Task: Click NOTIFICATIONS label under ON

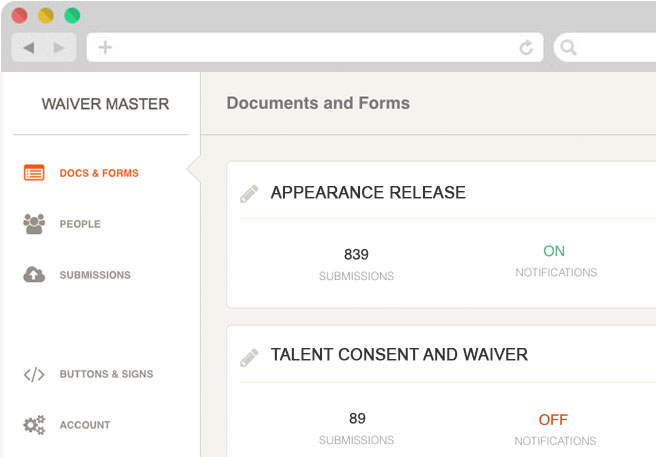Action: point(556,272)
